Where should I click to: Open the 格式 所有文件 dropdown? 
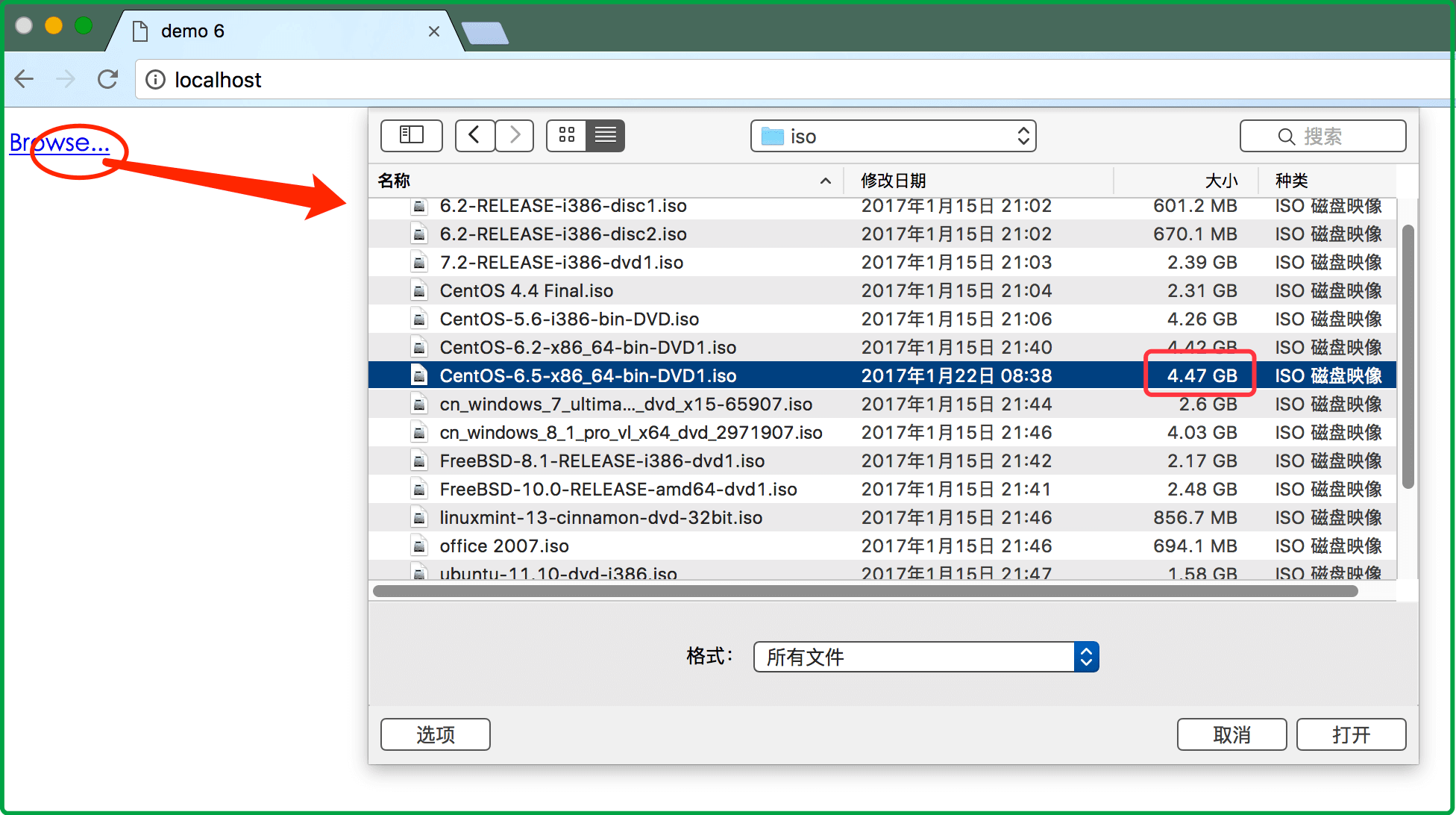tap(926, 657)
